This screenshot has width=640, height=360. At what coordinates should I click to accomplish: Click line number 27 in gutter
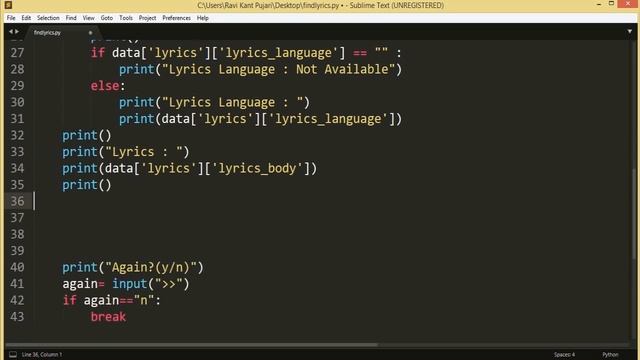coord(17,53)
